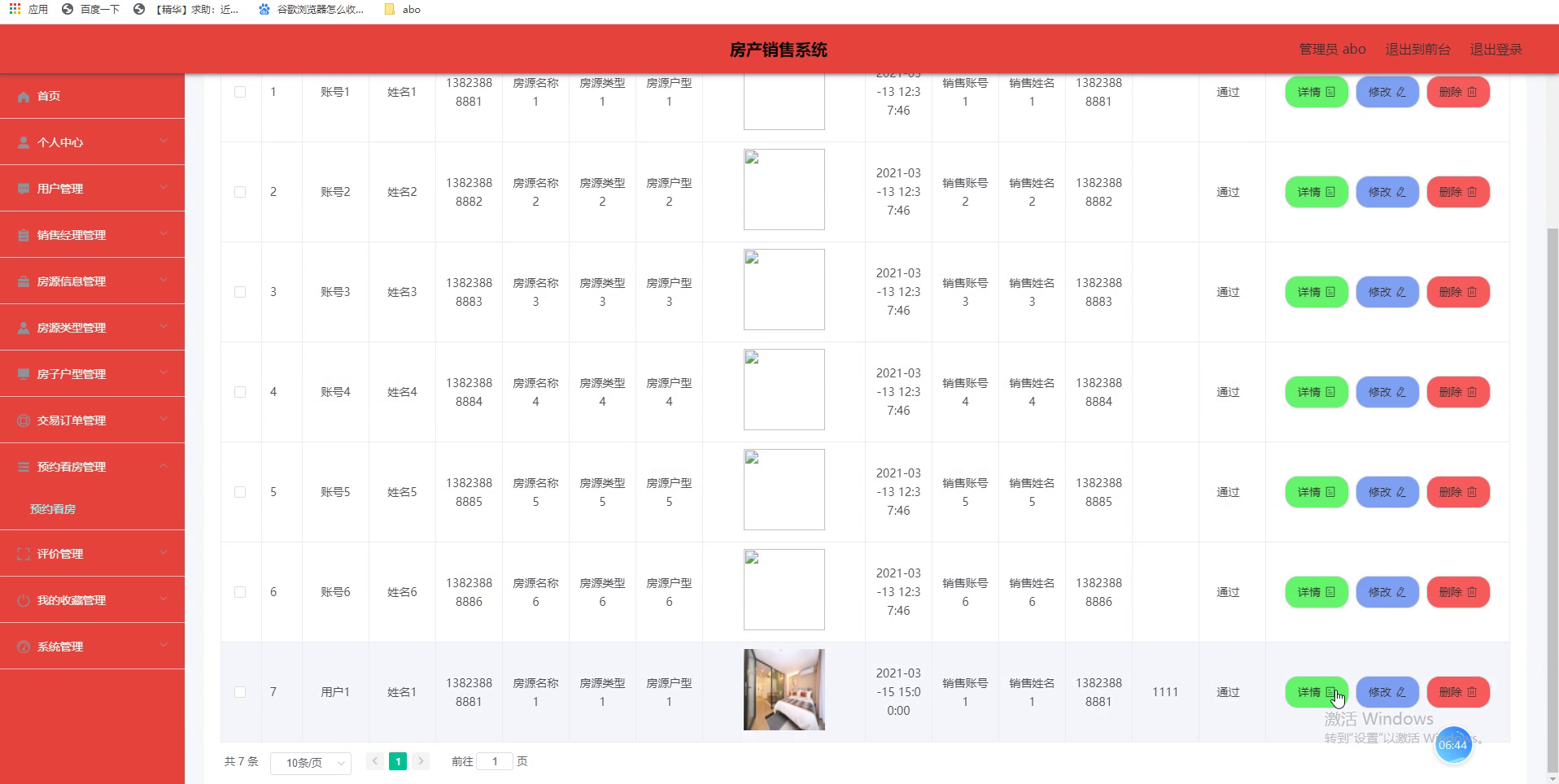Click 详情 button for row 账号4
The image size is (1559, 784).
(1317, 392)
